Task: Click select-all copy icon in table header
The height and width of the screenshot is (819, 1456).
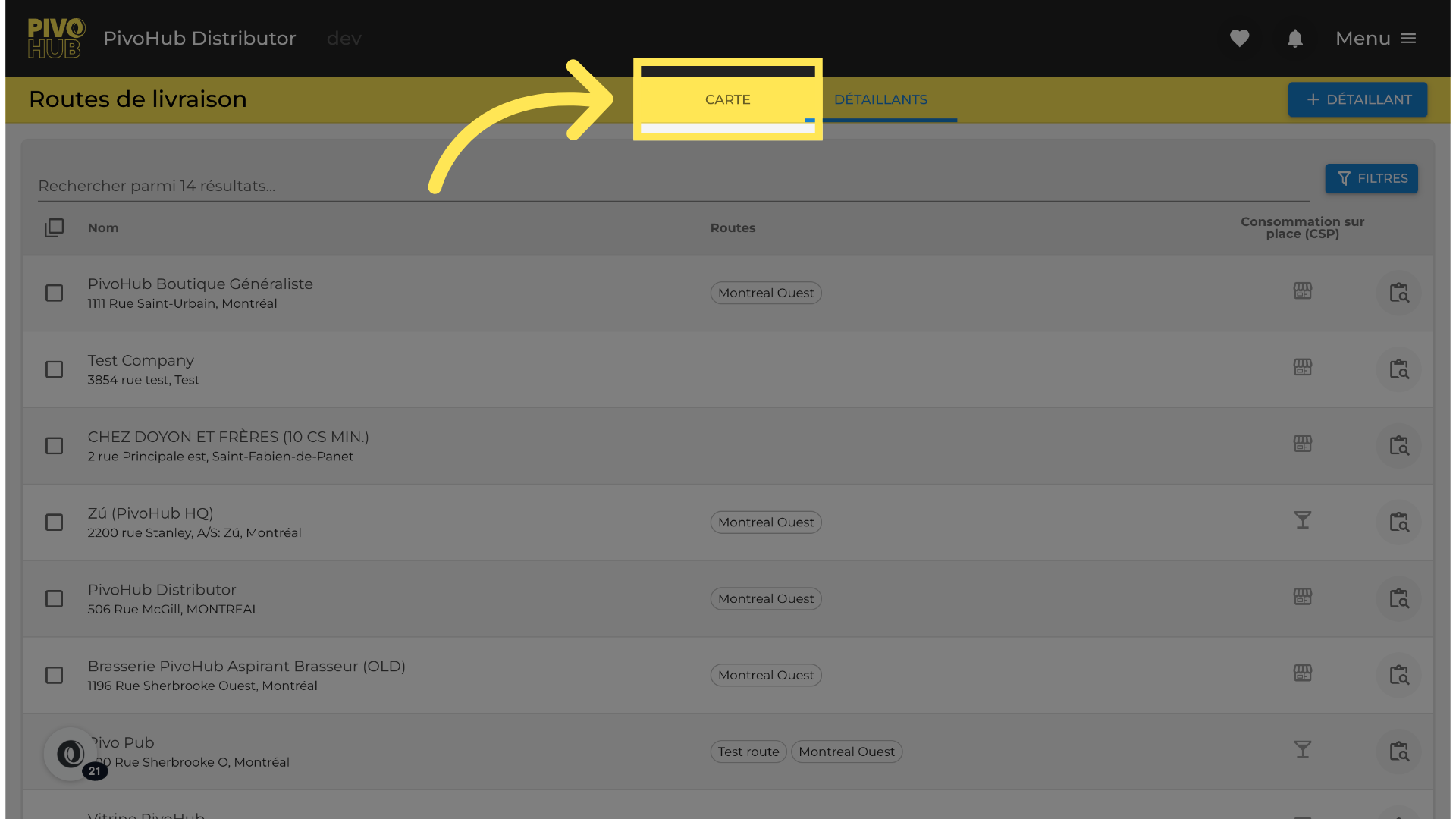Action: (54, 227)
